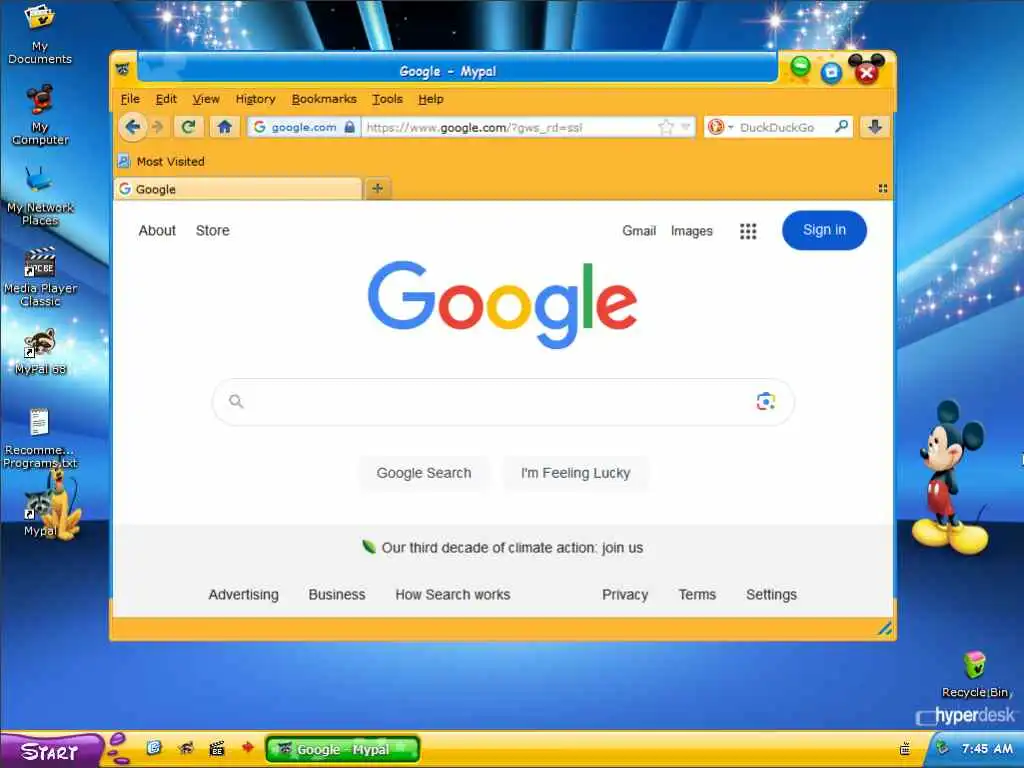
Task: Click the Mypal raccoon title bar icon
Action: tap(123, 69)
